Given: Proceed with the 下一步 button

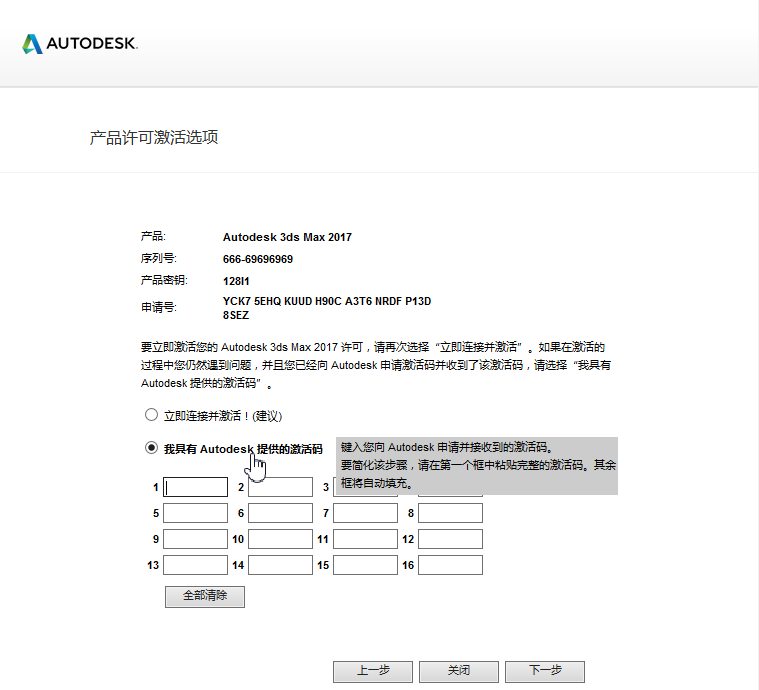Looking at the screenshot, I should (x=545, y=672).
